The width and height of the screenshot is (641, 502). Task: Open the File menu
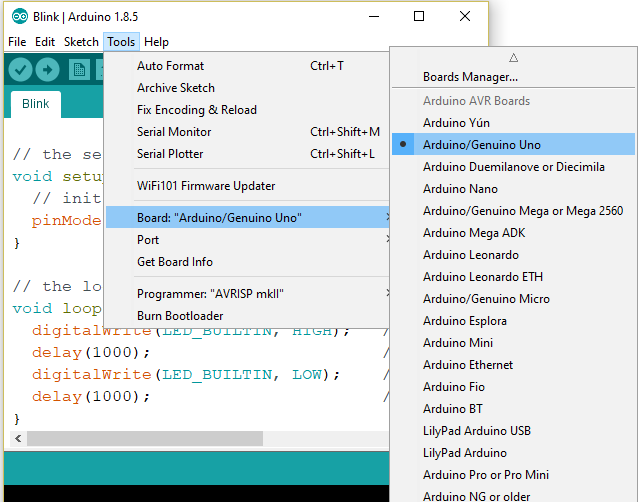coord(17,42)
